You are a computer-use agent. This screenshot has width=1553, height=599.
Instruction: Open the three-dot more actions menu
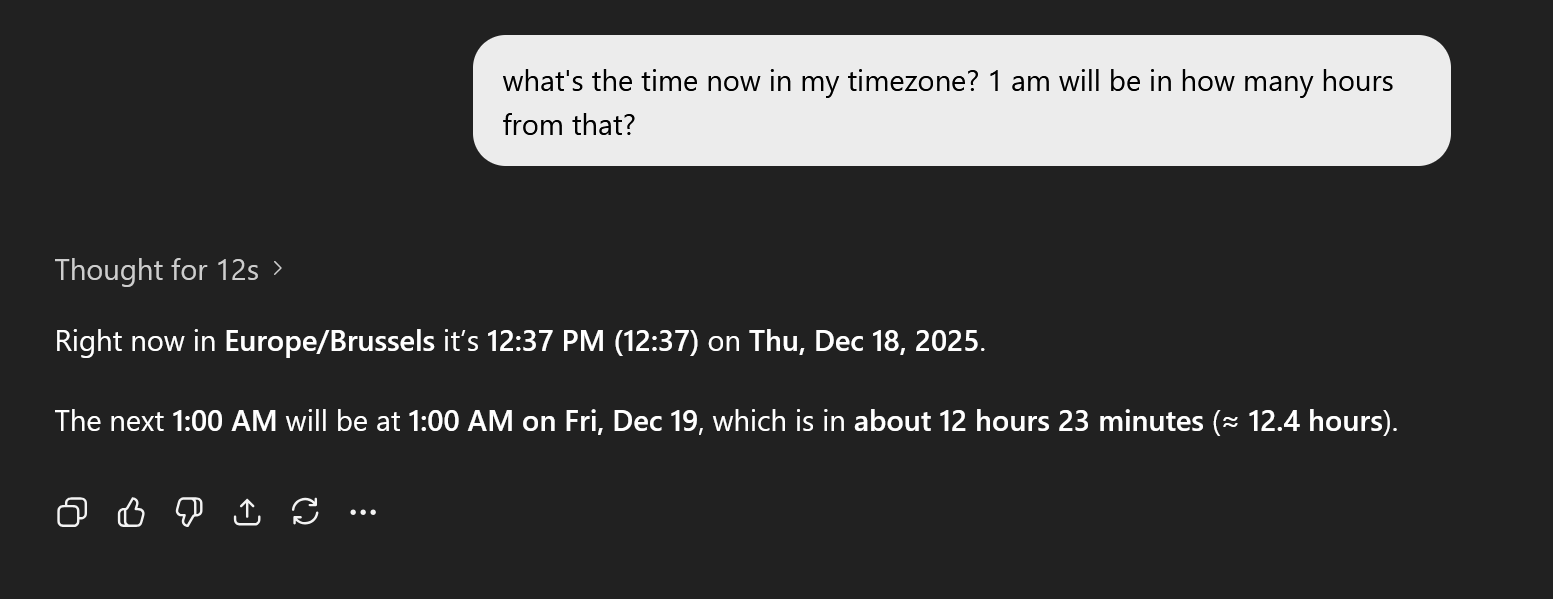[x=363, y=513]
